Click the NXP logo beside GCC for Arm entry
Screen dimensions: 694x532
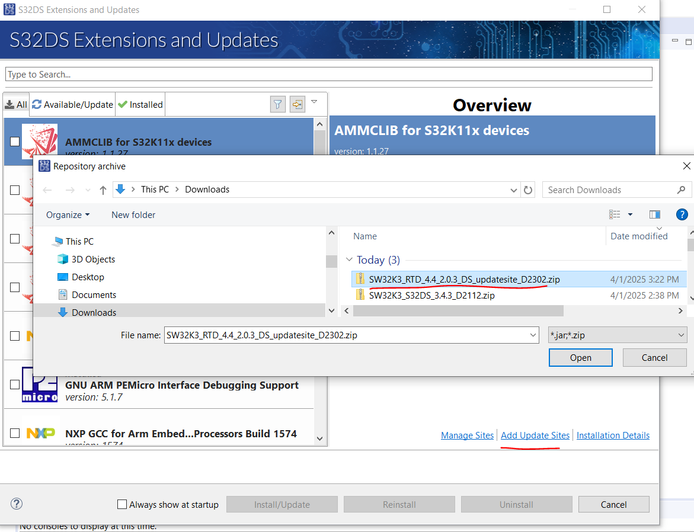coord(41,433)
